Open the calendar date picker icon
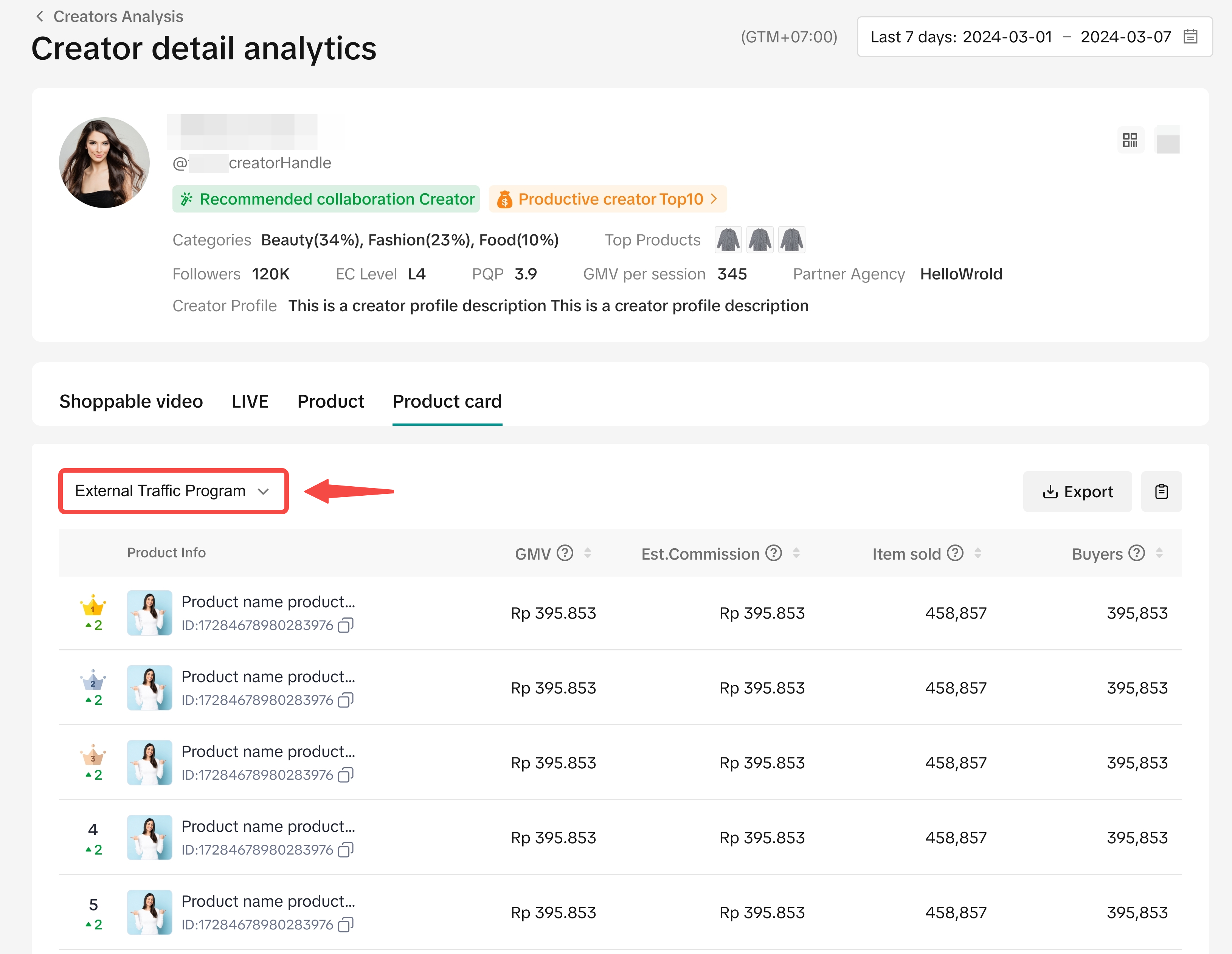This screenshot has height=954, width=1232. pyautogui.click(x=1190, y=37)
